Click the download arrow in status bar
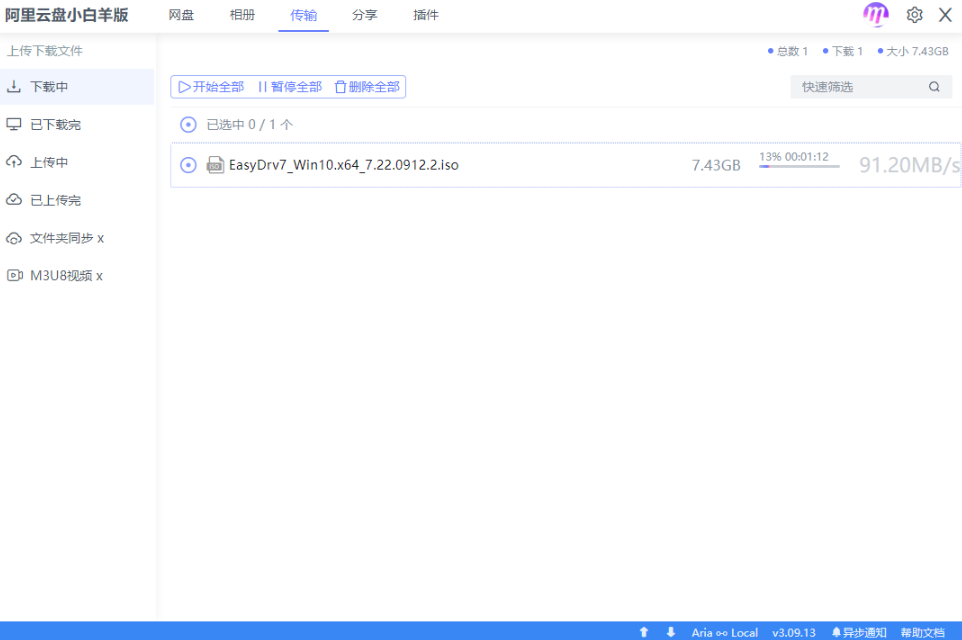This screenshot has height=640, width=962. [671, 632]
